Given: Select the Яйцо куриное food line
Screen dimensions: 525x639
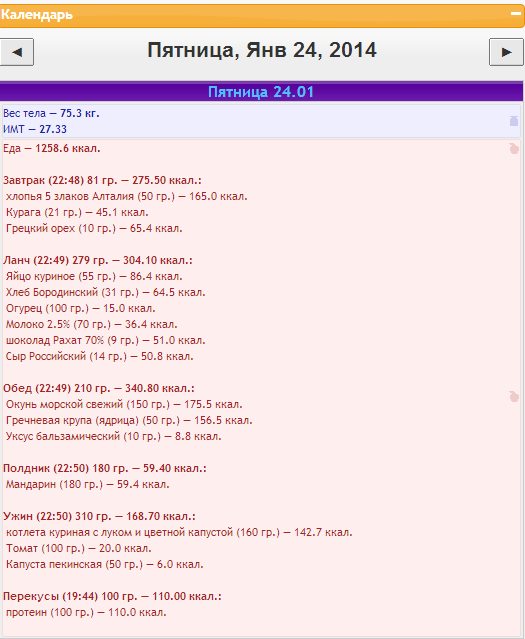Looking at the screenshot, I should 94,276.
